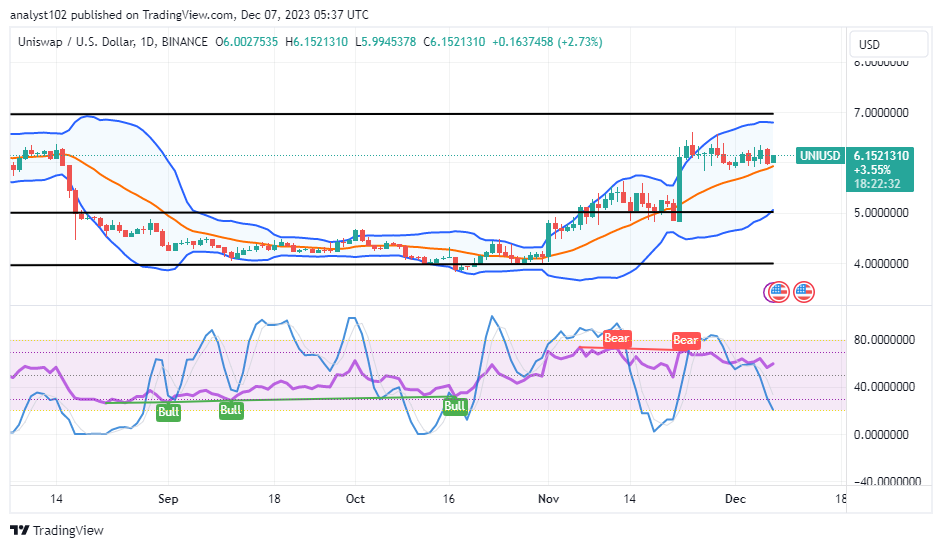Click the date label 14 near August
This screenshot has height=548, width=942.
coord(56,499)
